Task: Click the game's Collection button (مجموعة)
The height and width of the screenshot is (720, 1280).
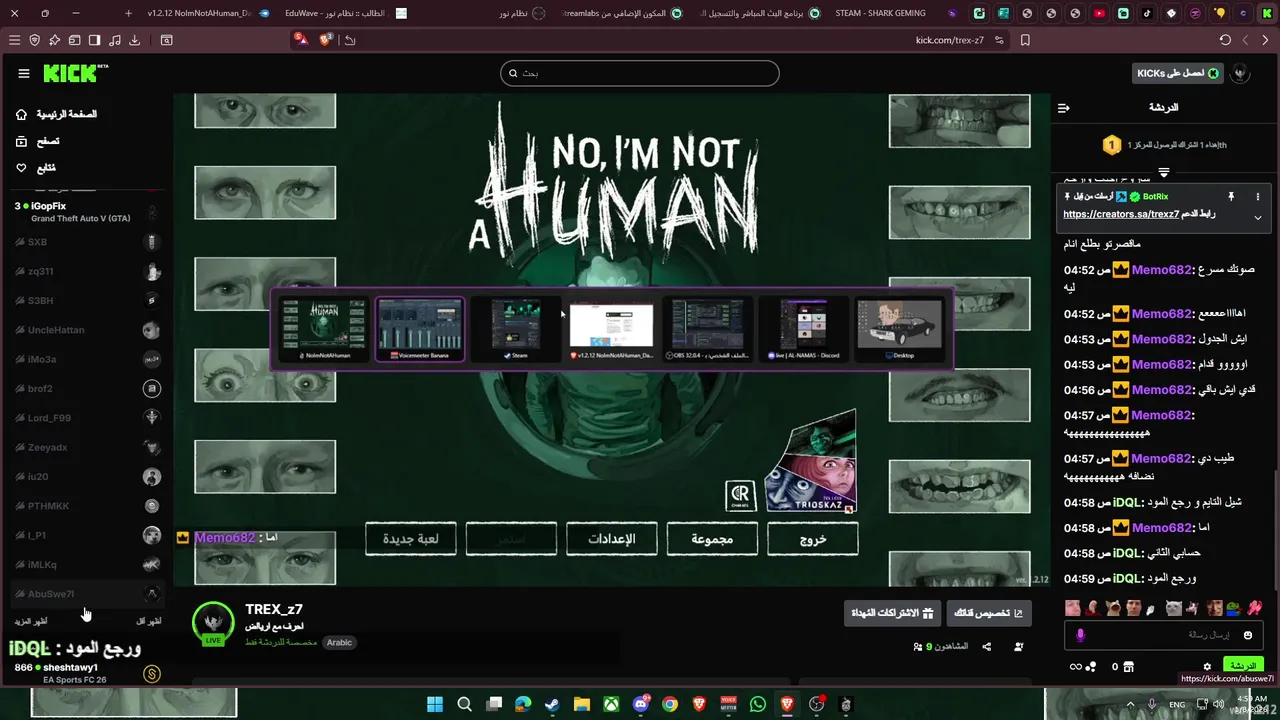Action: point(712,539)
